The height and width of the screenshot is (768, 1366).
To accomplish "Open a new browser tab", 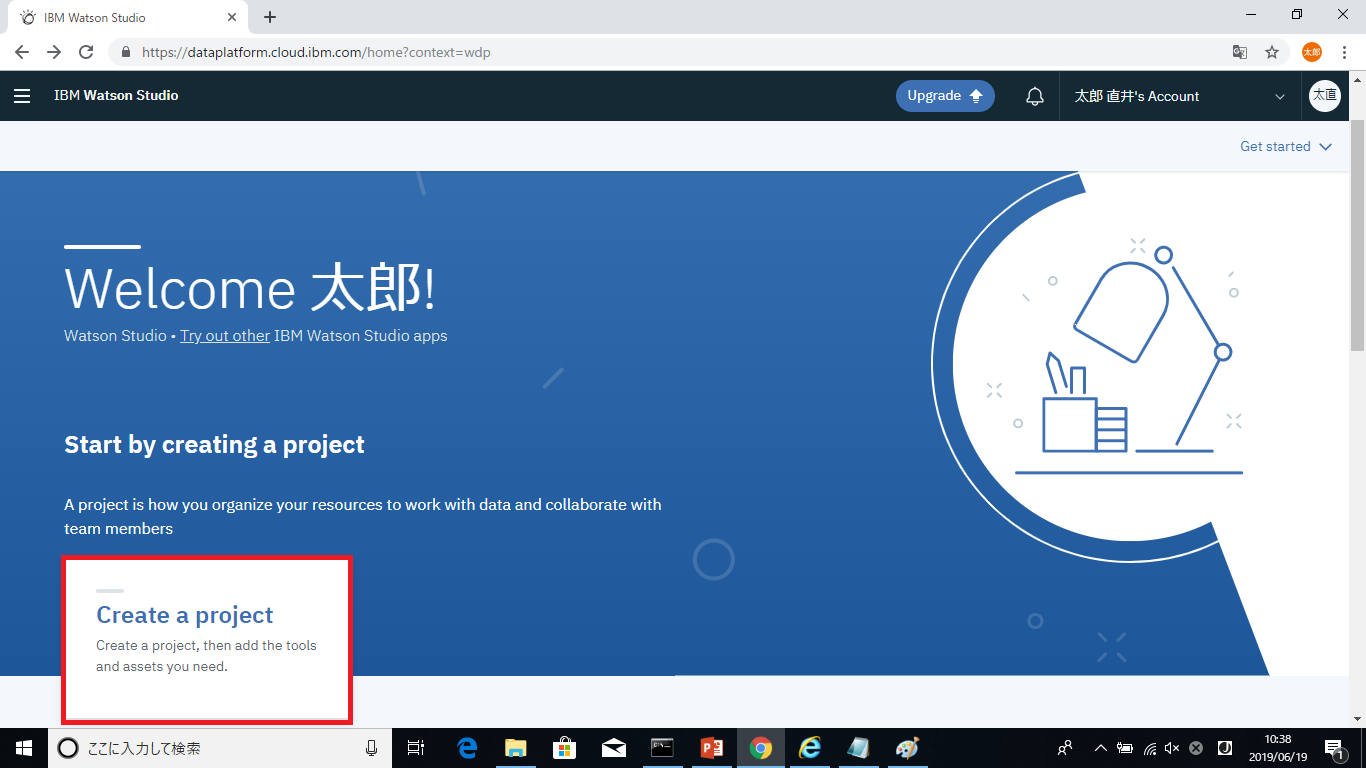I will coord(270,17).
